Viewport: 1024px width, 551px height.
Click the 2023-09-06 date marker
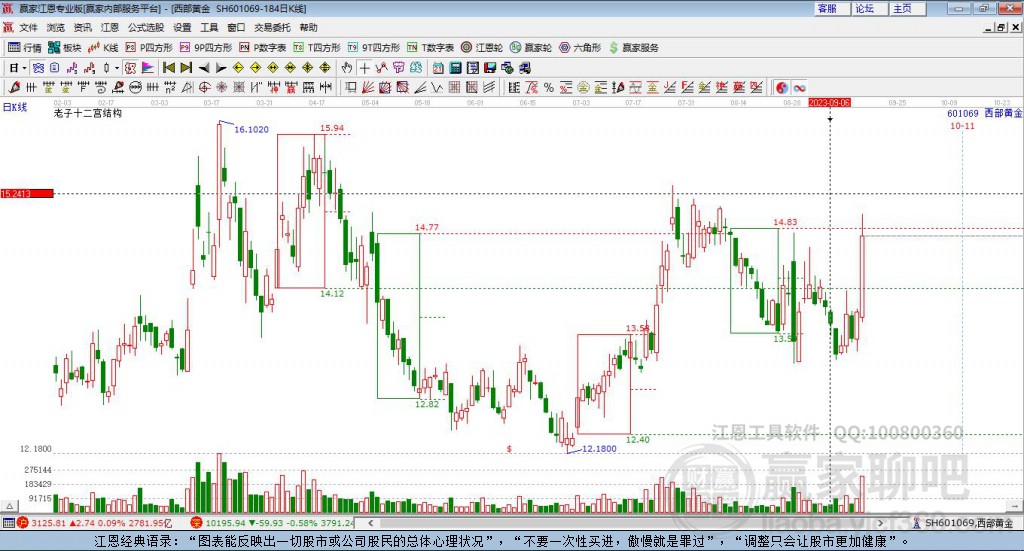pyautogui.click(x=829, y=103)
